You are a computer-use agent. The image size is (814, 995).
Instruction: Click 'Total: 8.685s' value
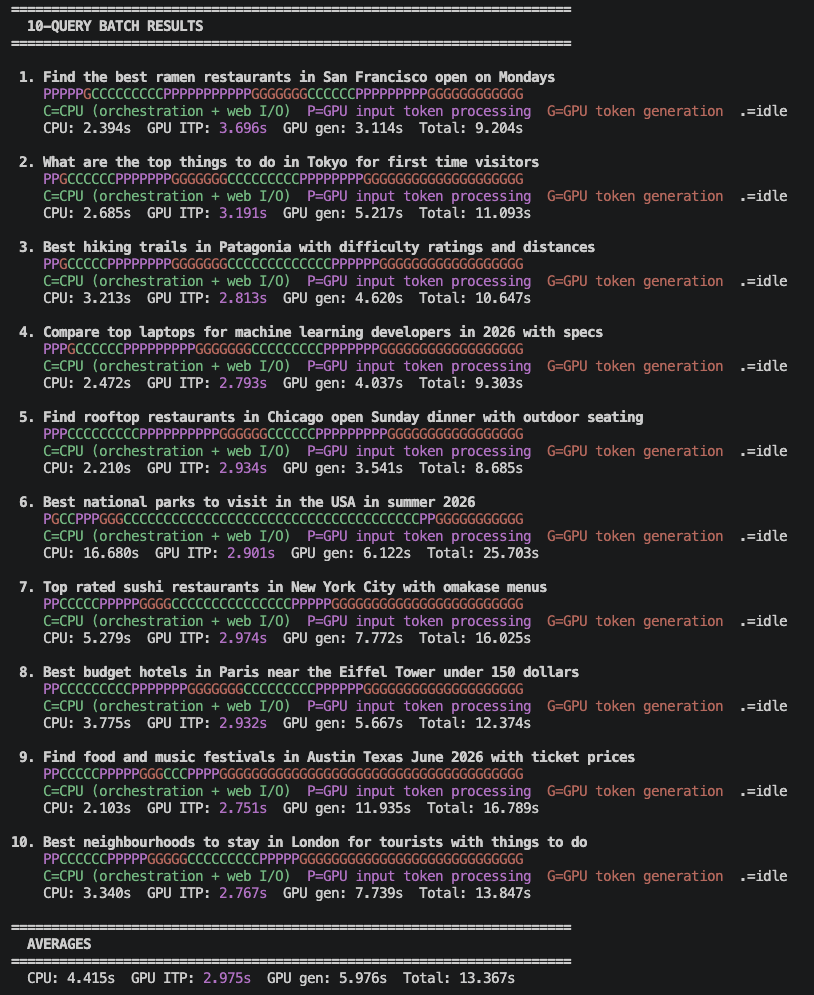[471, 468]
